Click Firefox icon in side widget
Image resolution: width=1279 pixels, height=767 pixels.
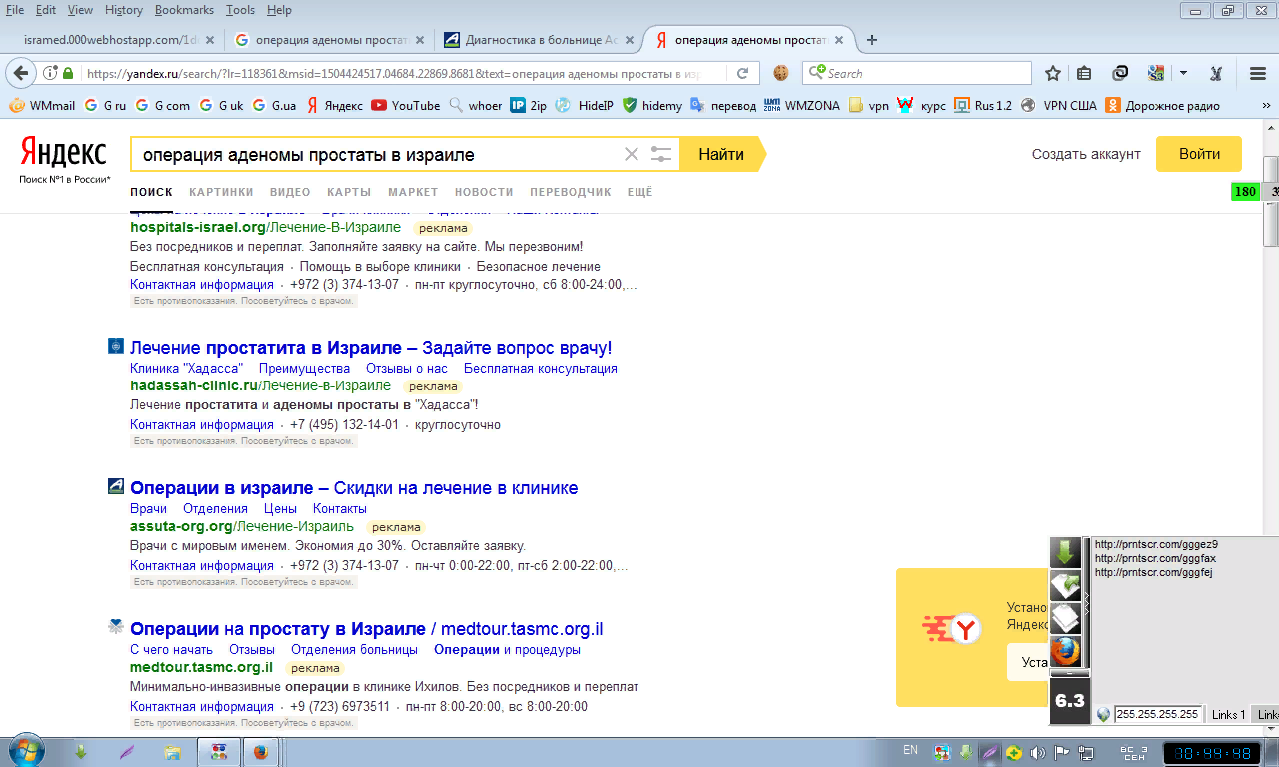(x=1066, y=652)
